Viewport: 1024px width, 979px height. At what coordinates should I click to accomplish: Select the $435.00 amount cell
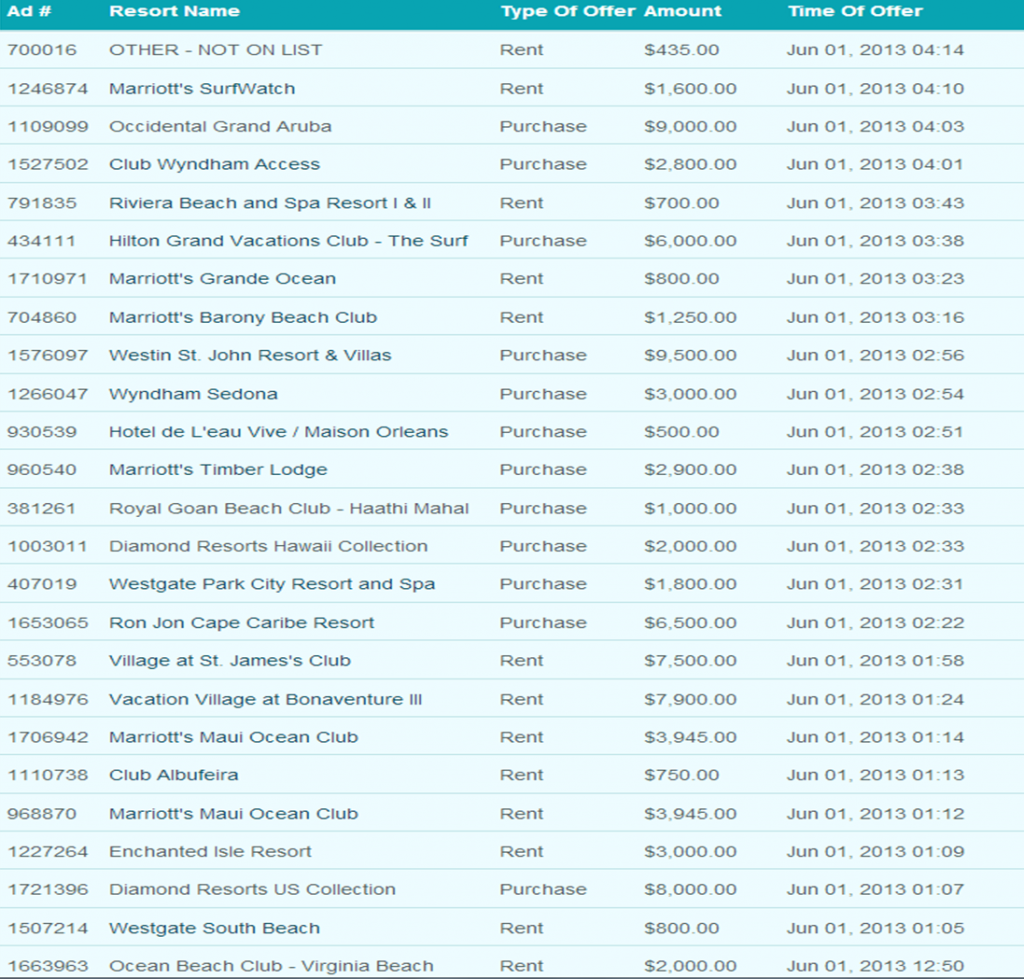[x=681, y=50]
